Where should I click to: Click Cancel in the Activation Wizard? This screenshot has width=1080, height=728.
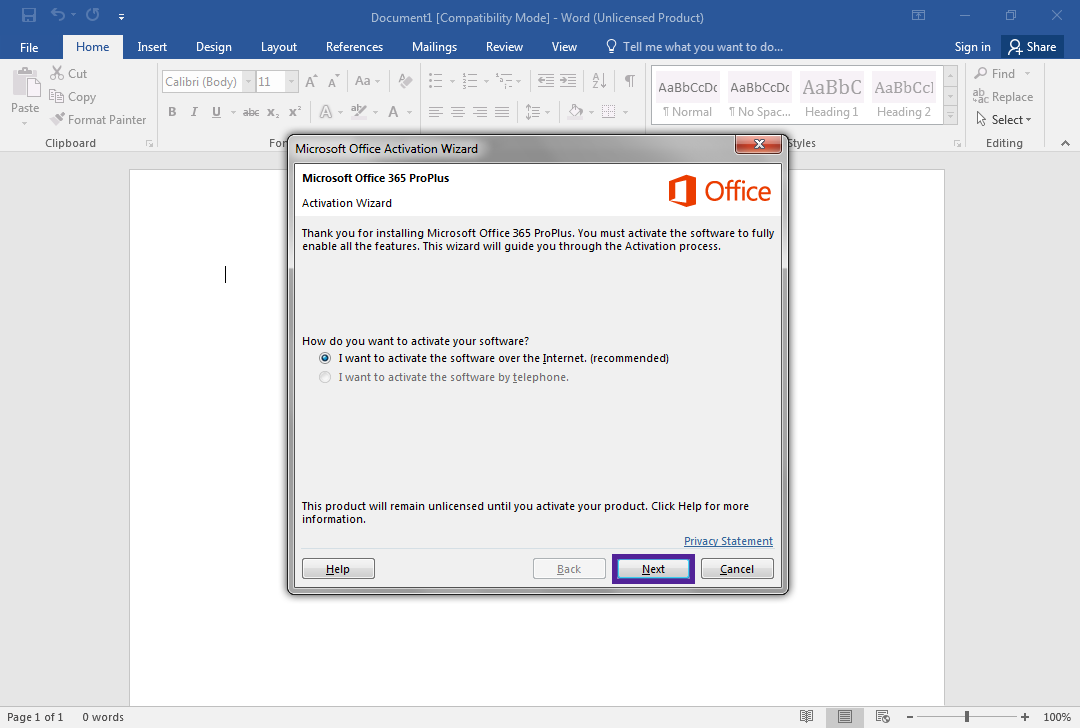coord(737,569)
